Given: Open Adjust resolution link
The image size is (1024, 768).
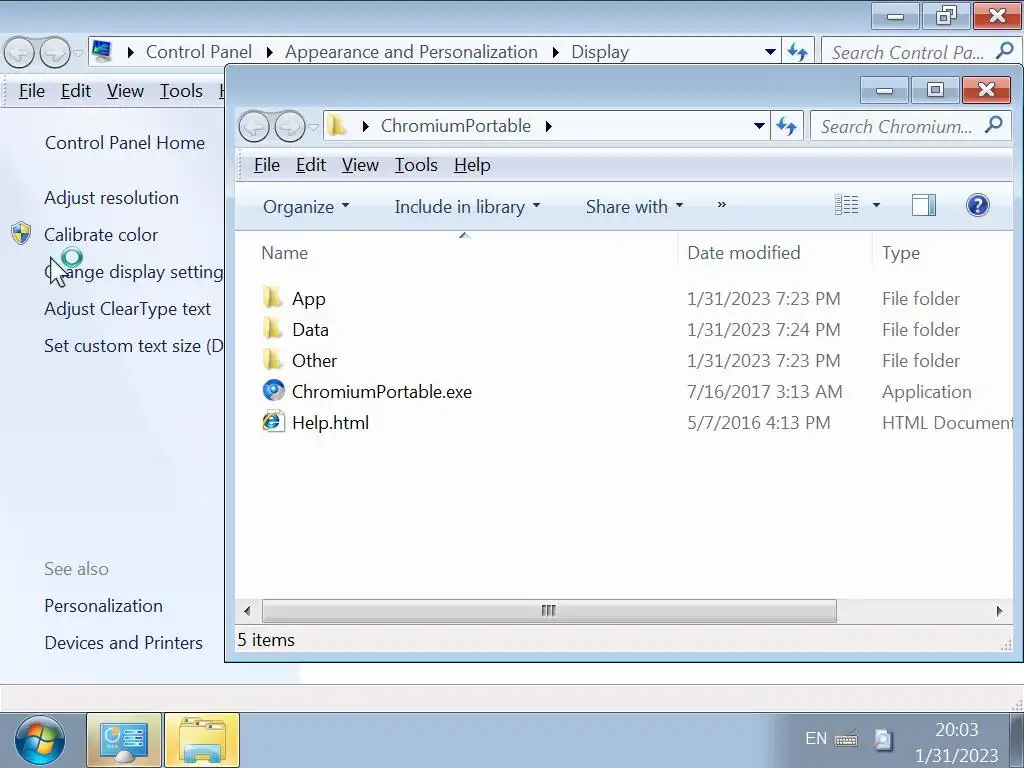Looking at the screenshot, I should 111,197.
